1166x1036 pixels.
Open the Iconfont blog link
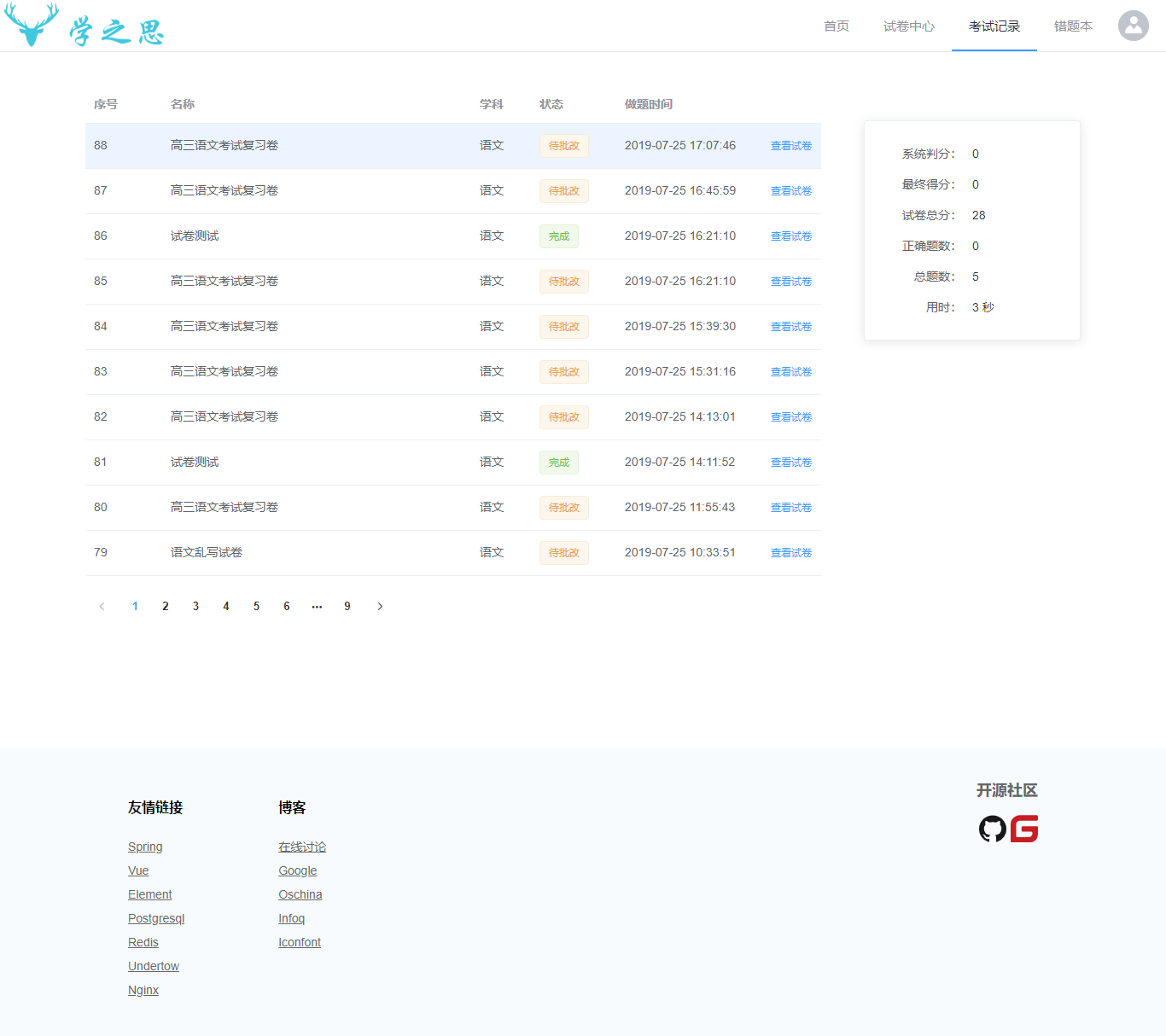[x=300, y=942]
